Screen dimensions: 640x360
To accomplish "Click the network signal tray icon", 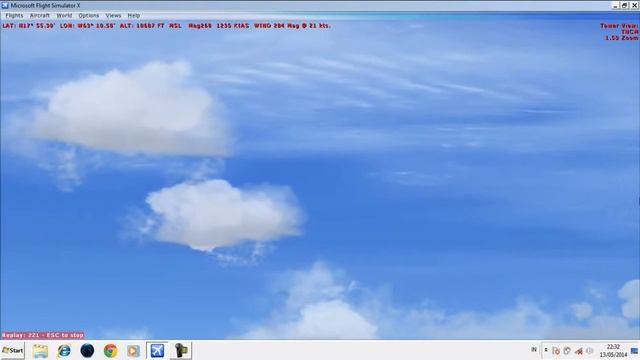I will pos(578,351).
